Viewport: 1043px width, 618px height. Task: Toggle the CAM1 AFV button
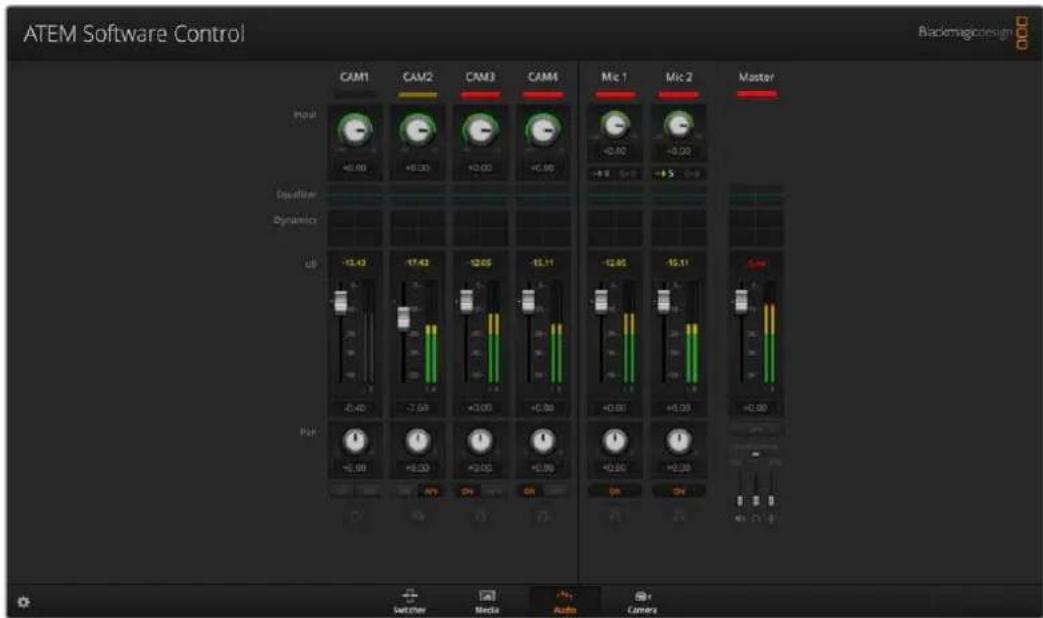click(x=369, y=492)
